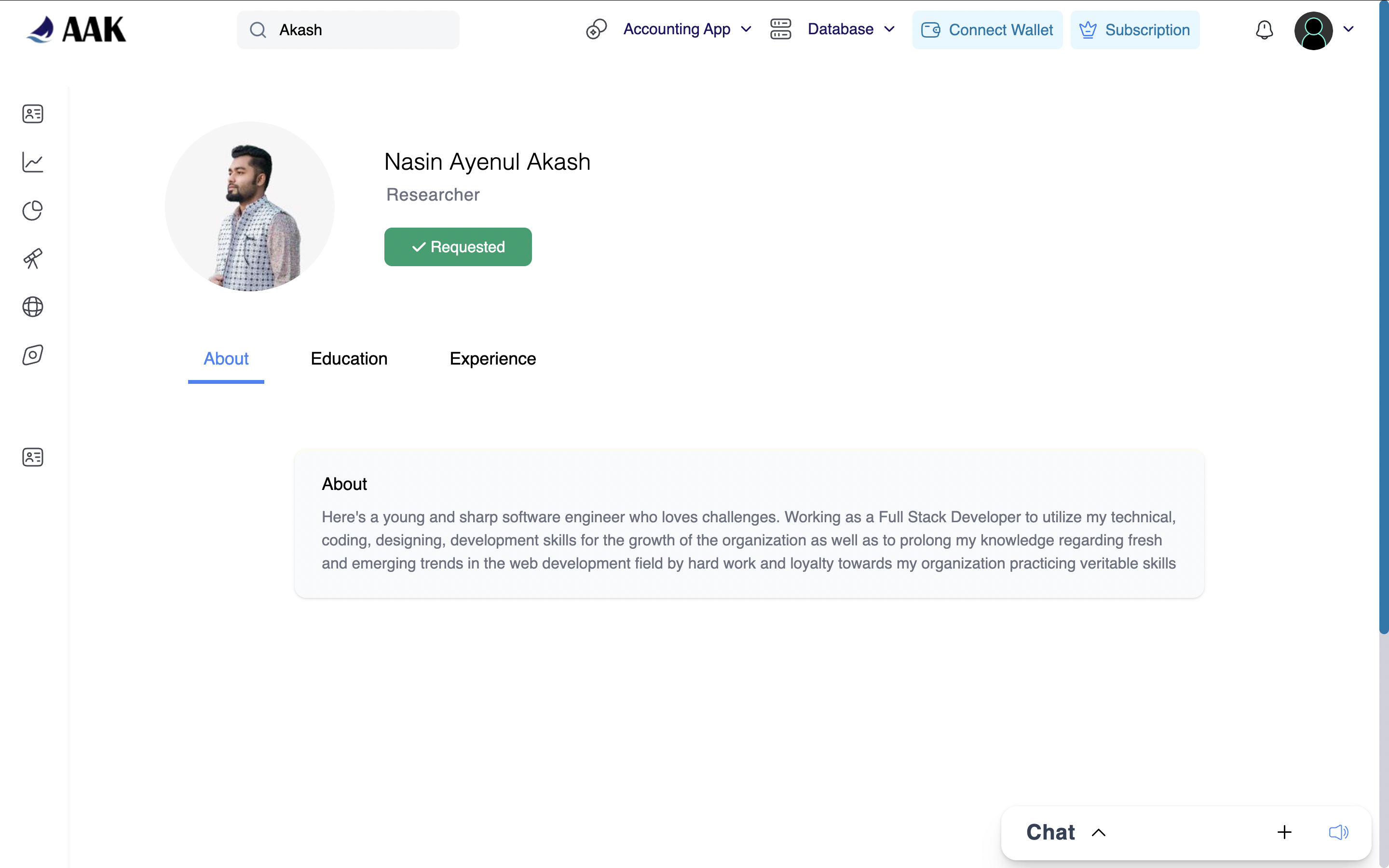Click Nasin Ayenul Akash's profile photo
The width and height of the screenshot is (1389, 868).
[250, 207]
